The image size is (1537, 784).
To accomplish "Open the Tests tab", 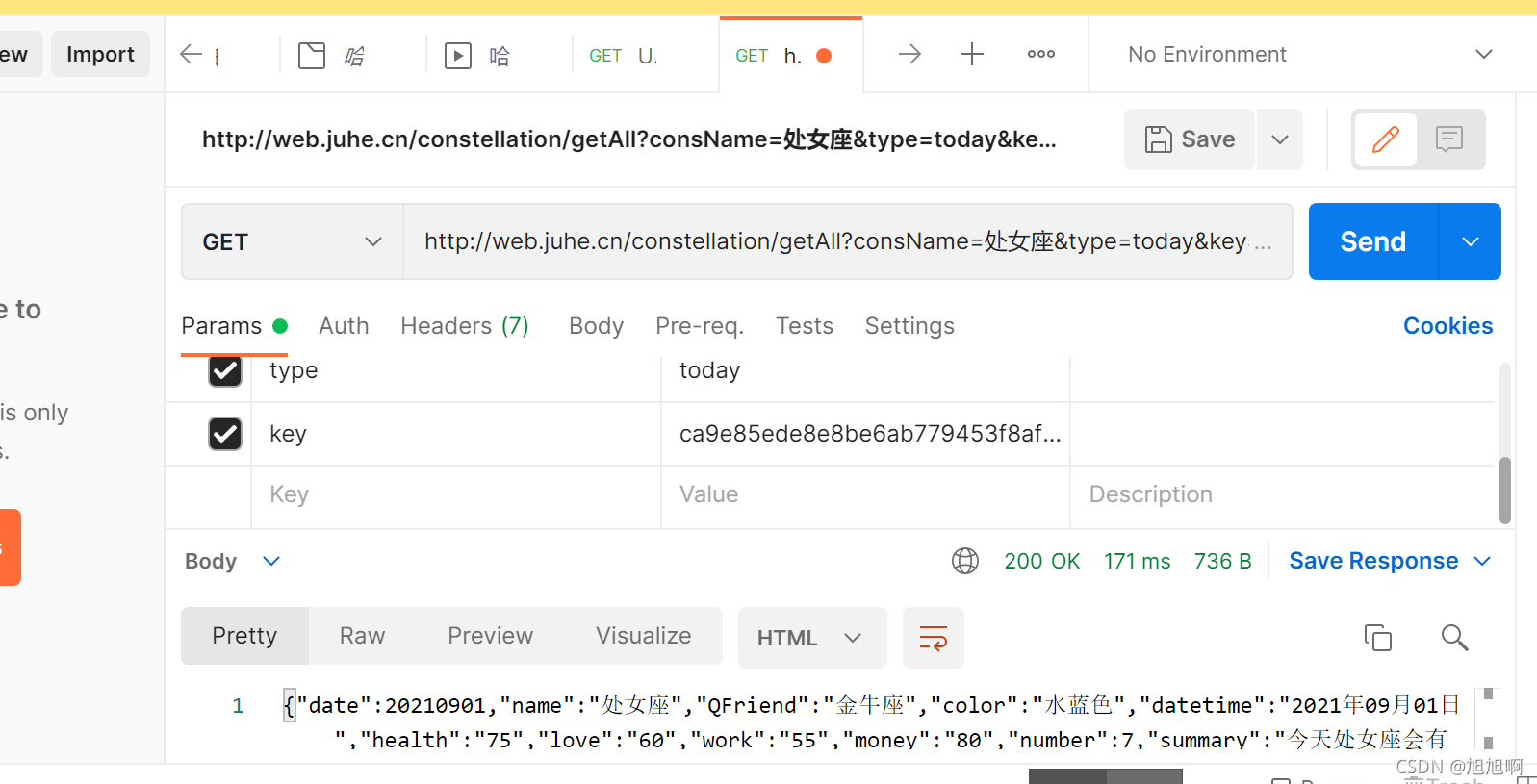I will coord(805,326).
